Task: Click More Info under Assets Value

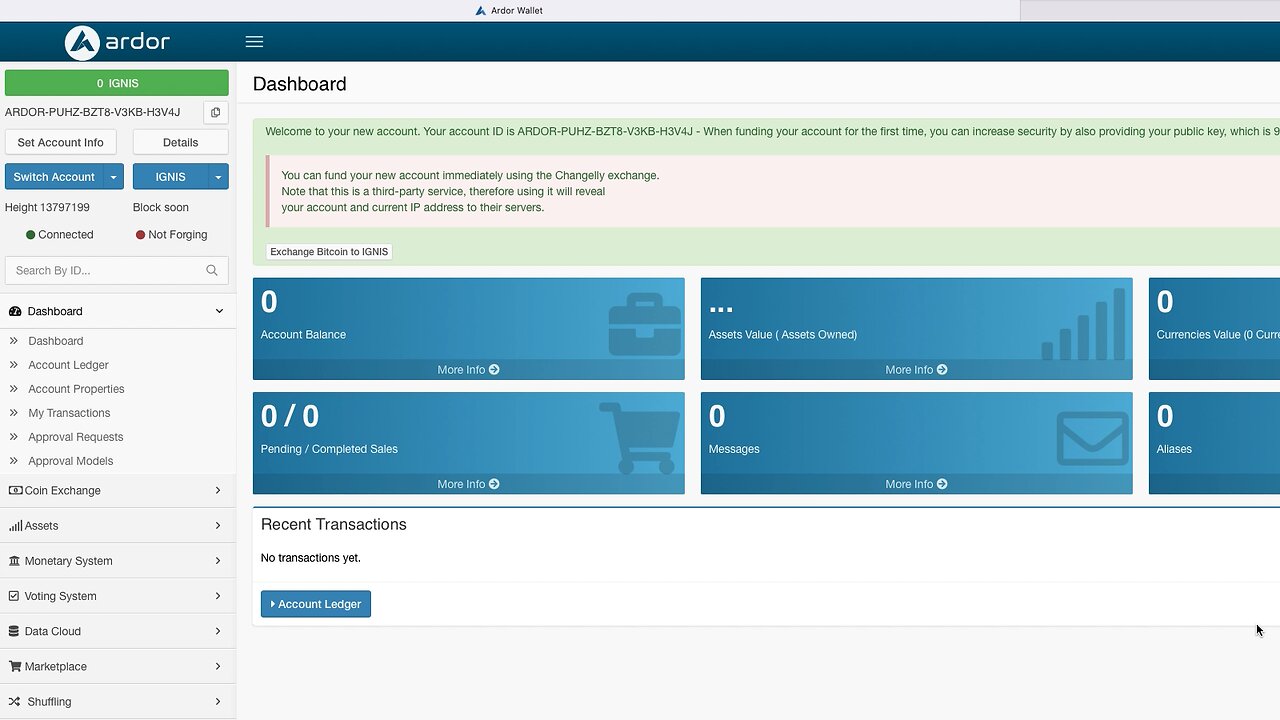Action: click(x=916, y=370)
